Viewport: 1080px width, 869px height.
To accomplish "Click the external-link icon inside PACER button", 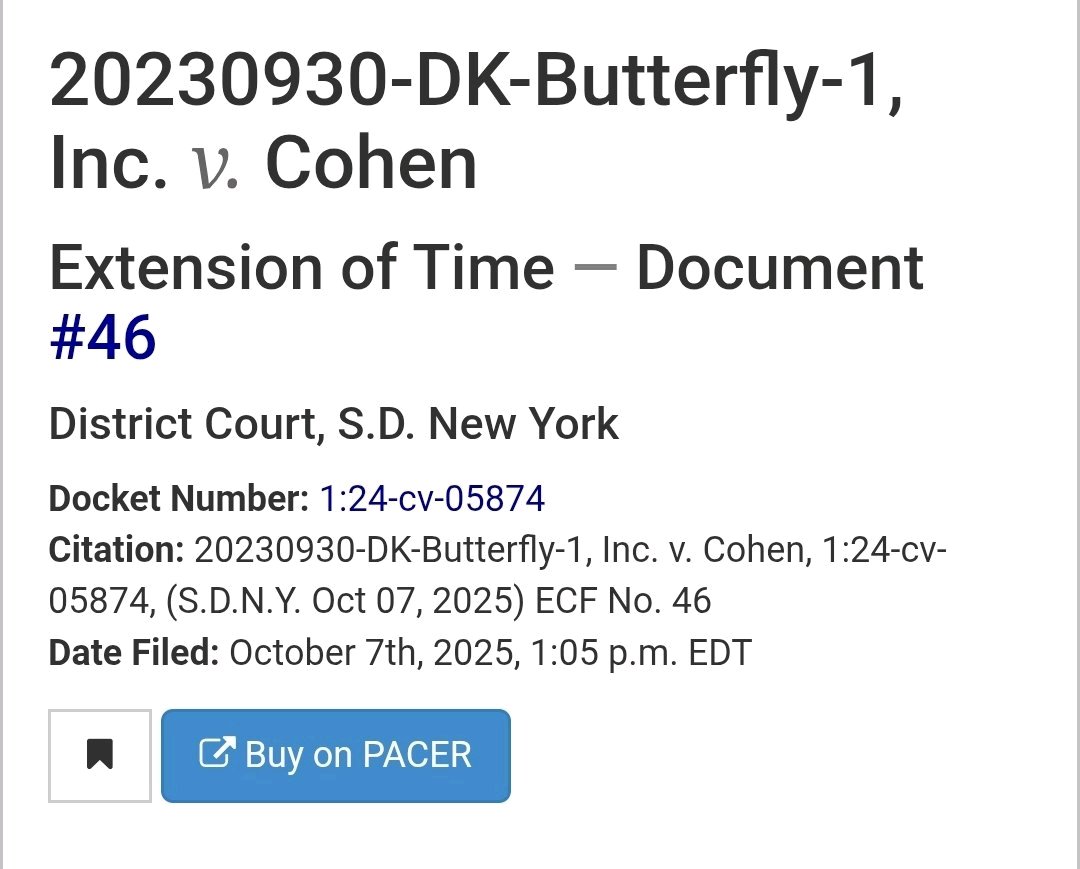I will (x=217, y=753).
